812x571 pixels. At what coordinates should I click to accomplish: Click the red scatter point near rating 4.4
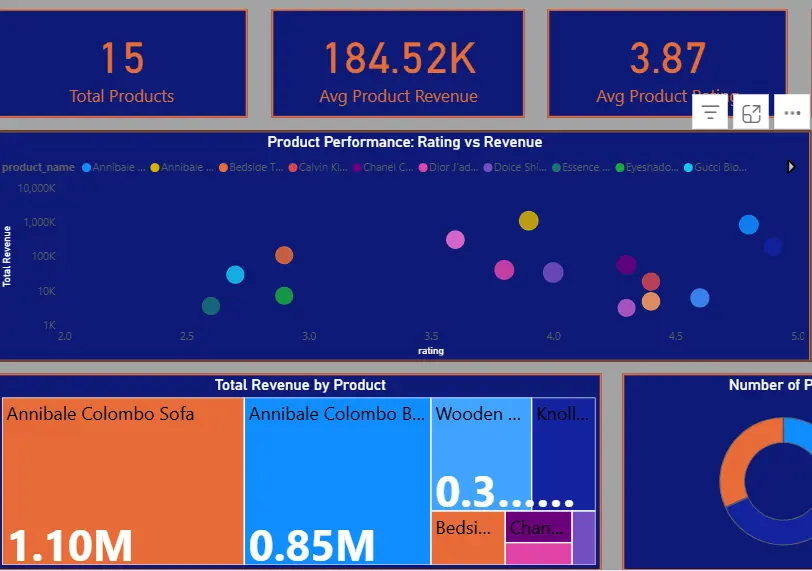pos(650,282)
